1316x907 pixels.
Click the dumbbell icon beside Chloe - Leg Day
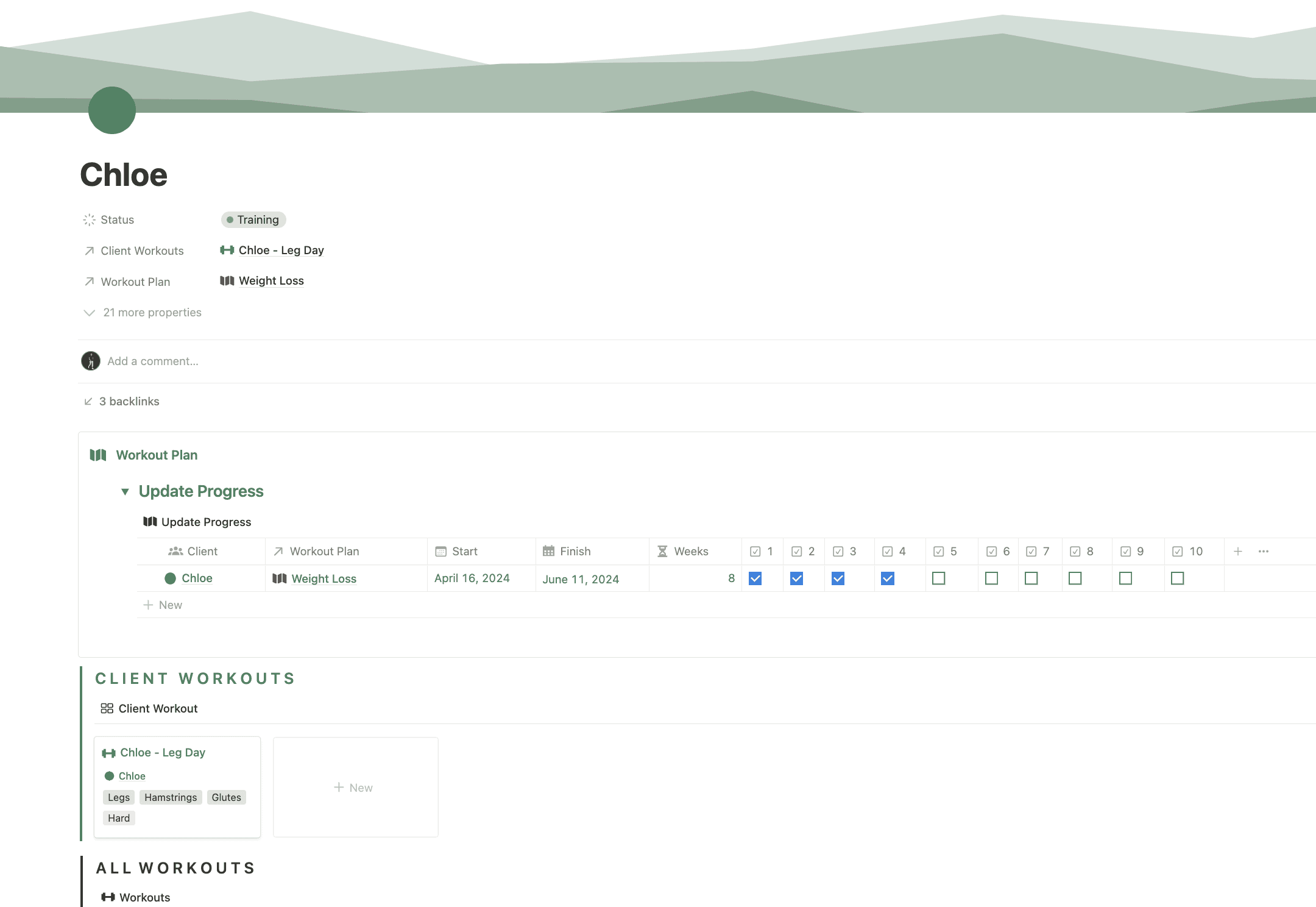tap(227, 250)
